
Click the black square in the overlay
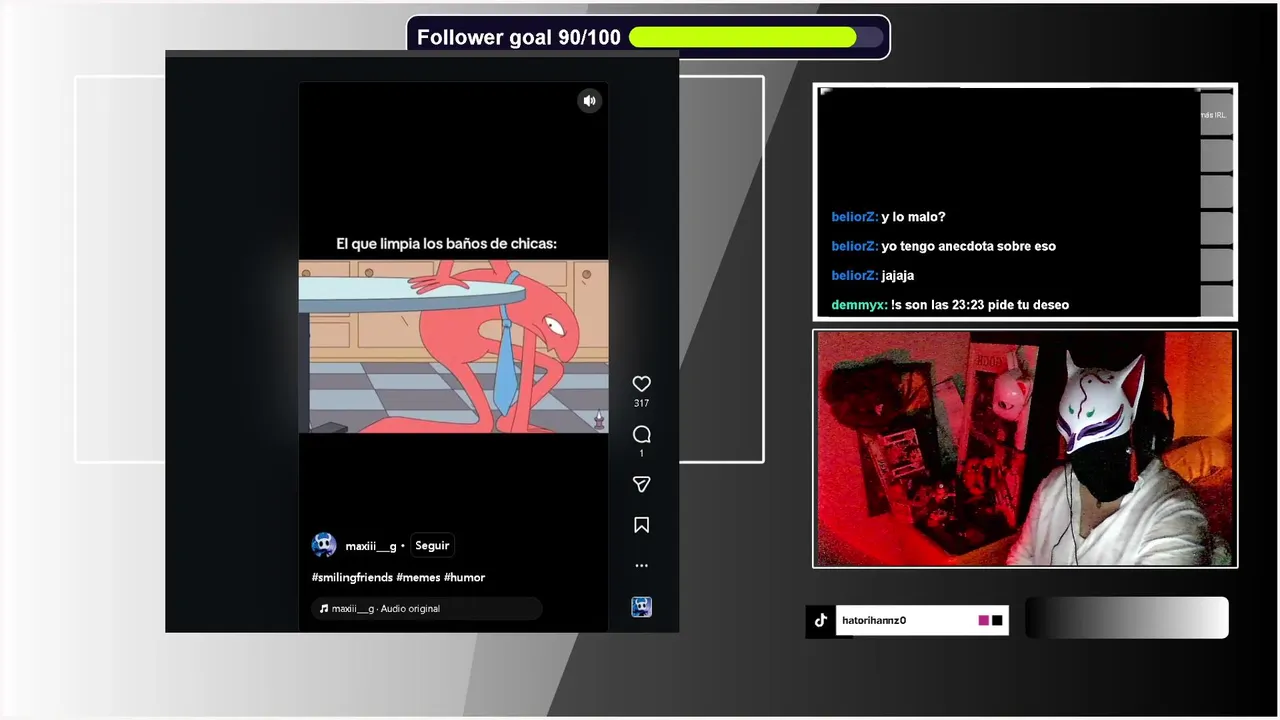coord(997,620)
